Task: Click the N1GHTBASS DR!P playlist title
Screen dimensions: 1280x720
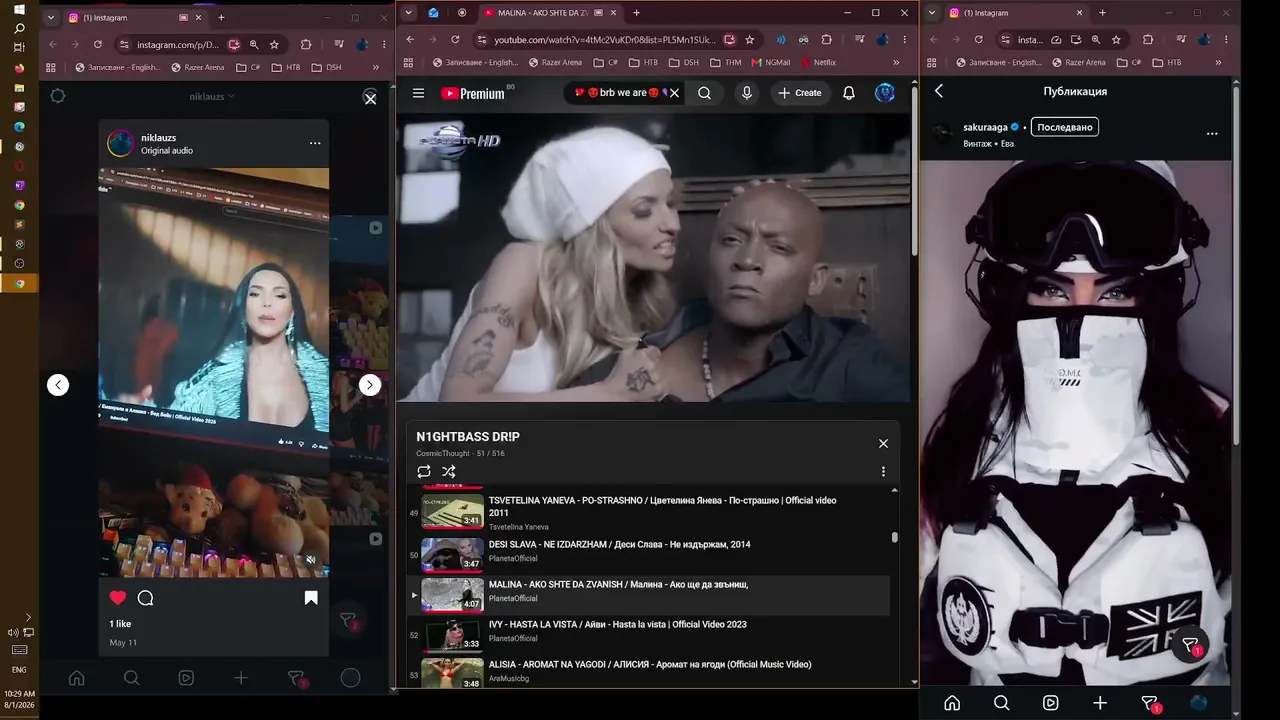Action: tap(468, 437)
